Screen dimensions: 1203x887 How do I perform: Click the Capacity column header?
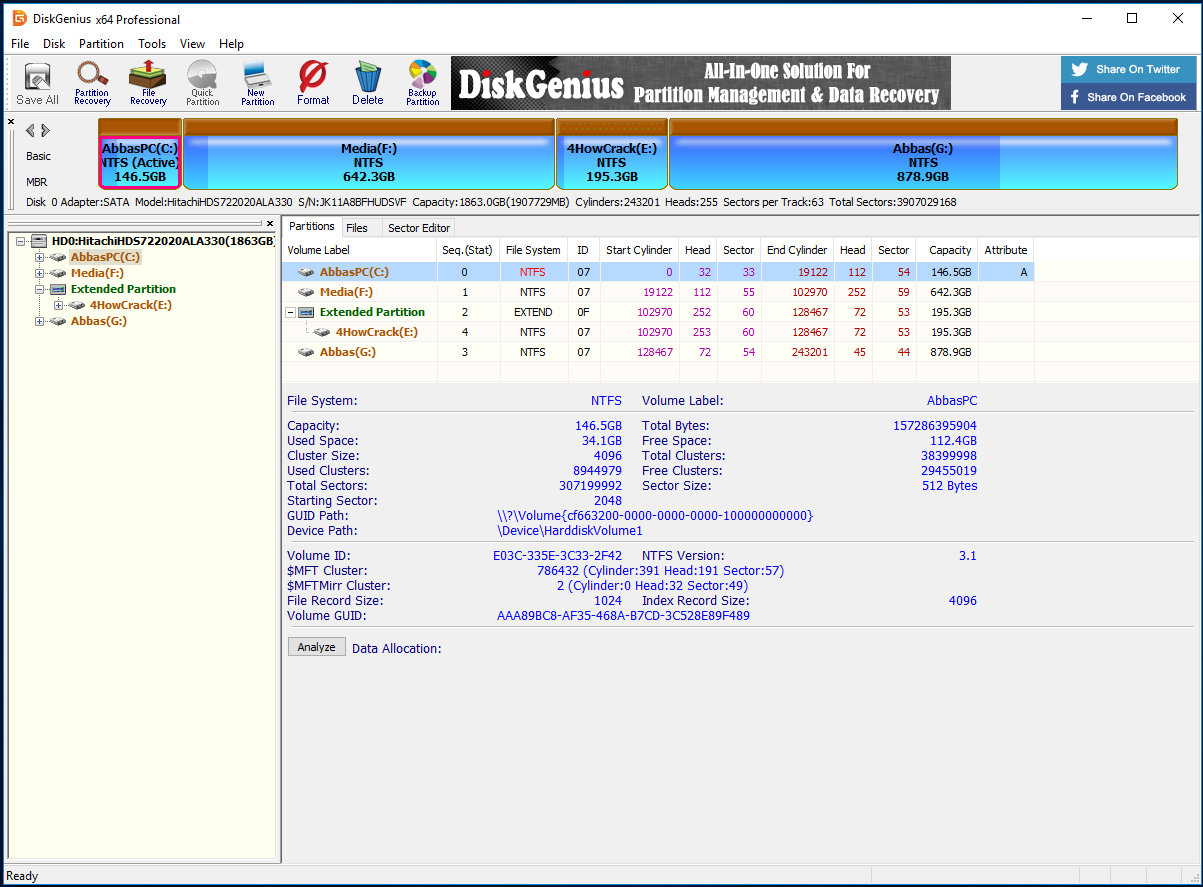tap(947, 250)
